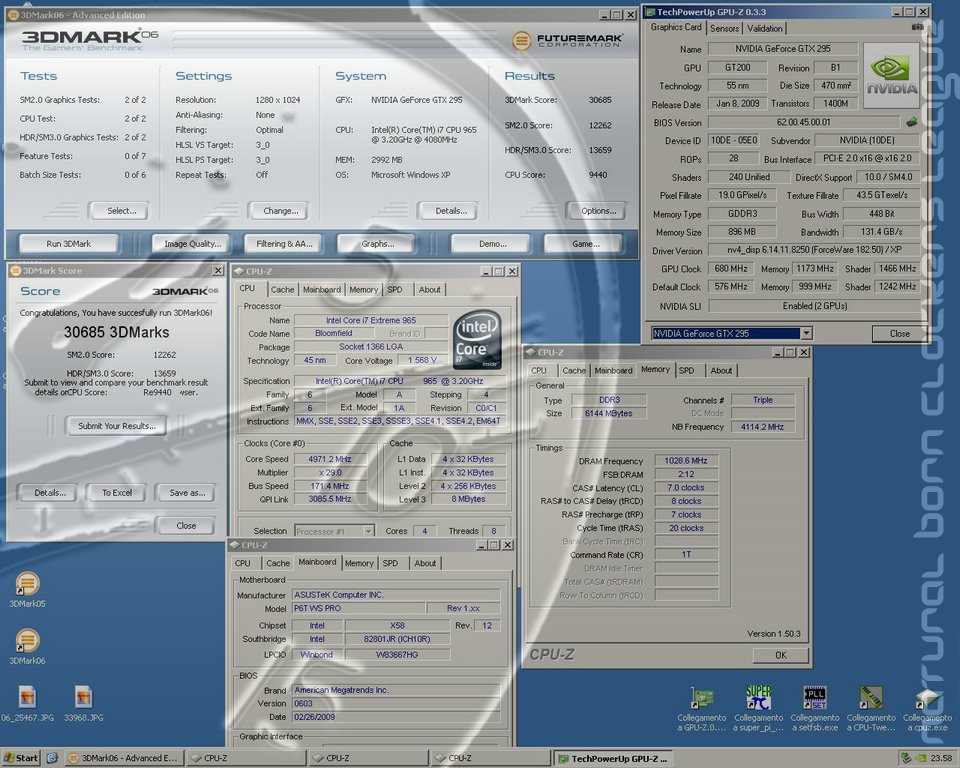Click Submit Your Results... button
Image resolution: width=960 pixels, height=768 pixels.
[x=116, y=426]
